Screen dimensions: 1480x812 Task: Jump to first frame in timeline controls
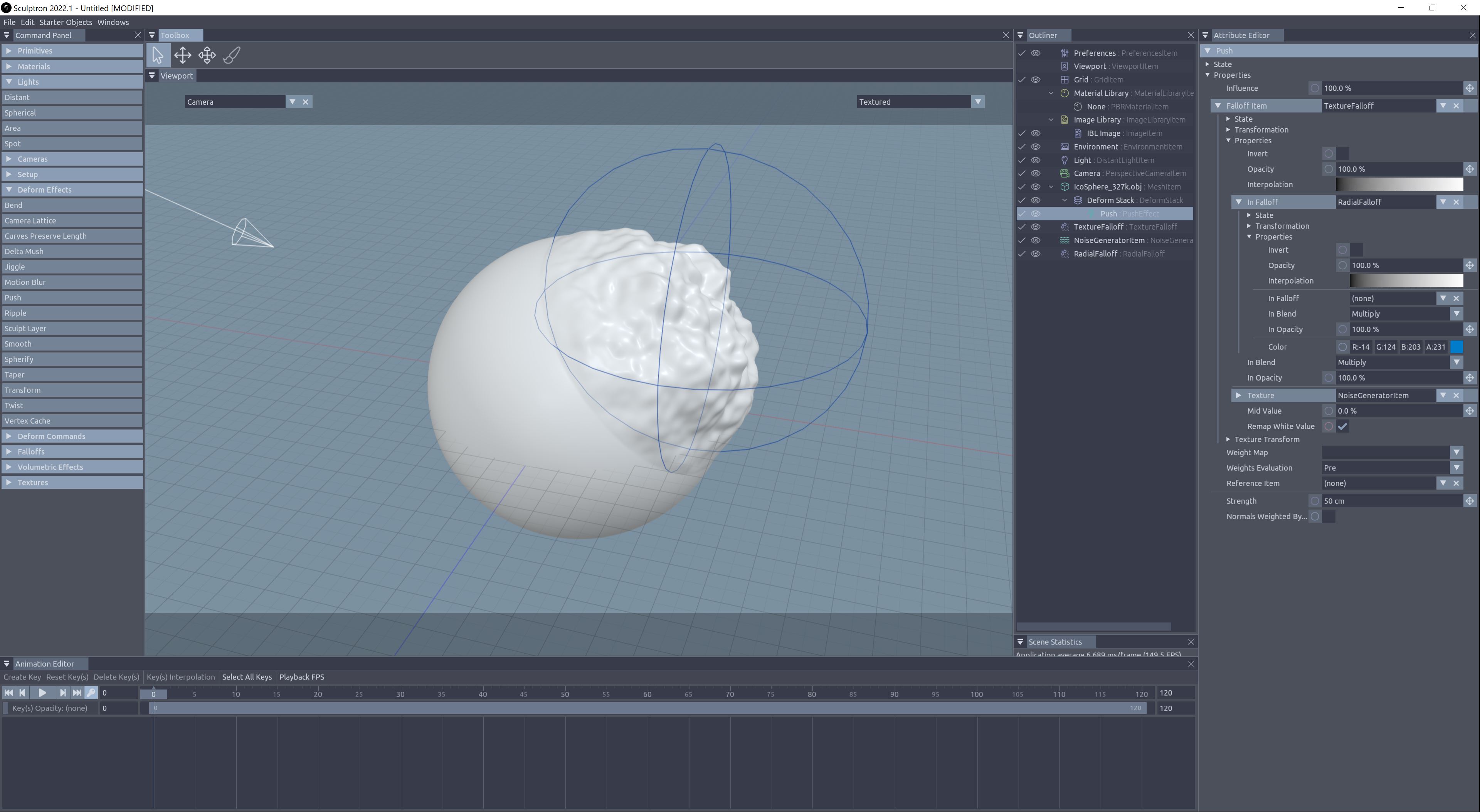click(8, 693)
